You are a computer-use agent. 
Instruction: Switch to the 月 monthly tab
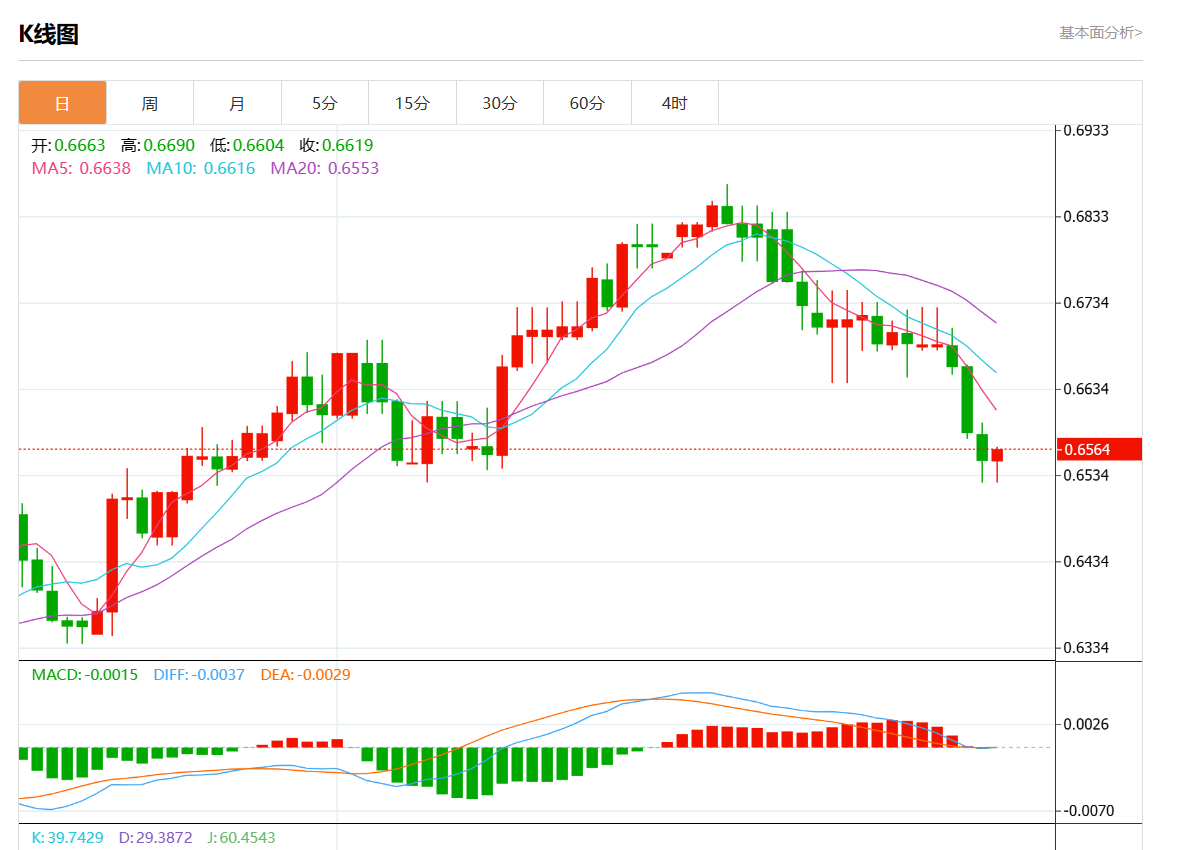tap(237, 103)
